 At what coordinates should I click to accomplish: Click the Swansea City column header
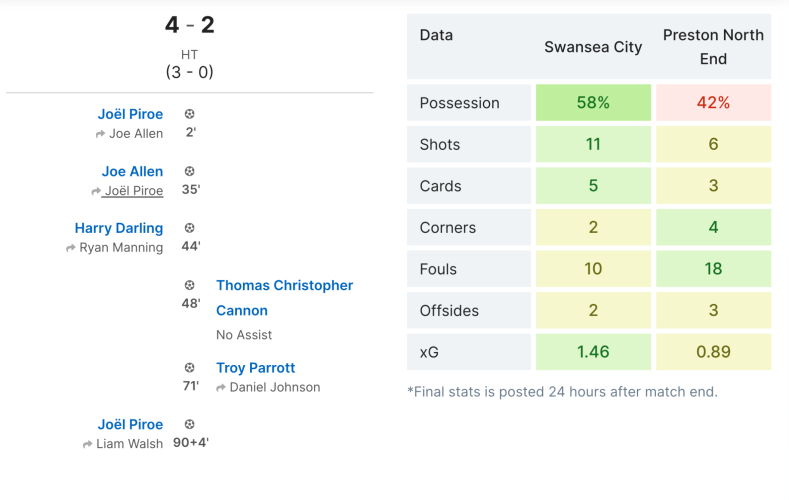pos(593,47)
